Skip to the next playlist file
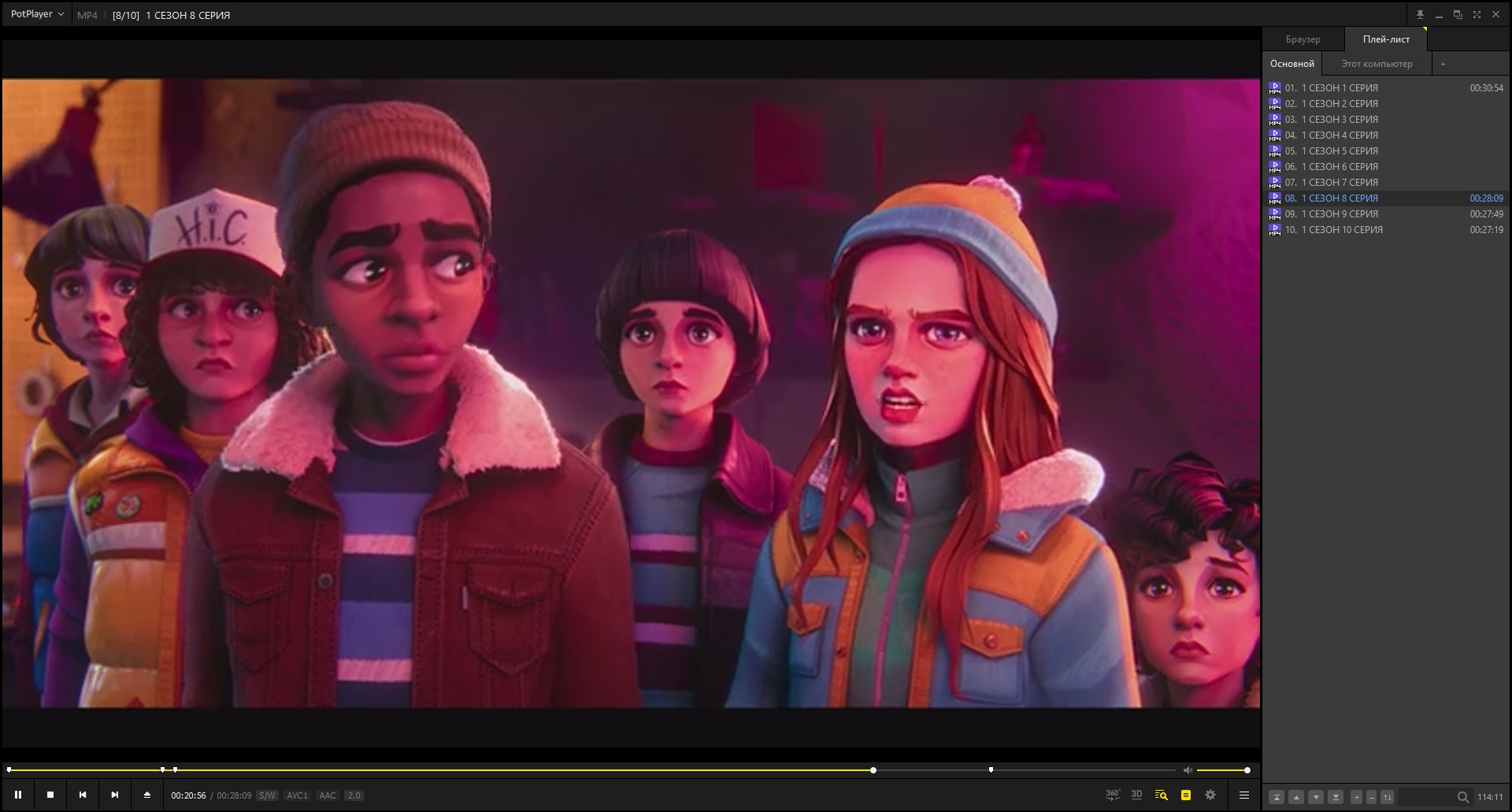Image resolution: width=1512 pixels, height=812 pixels. pyautogui.click(x=115, y=795)
